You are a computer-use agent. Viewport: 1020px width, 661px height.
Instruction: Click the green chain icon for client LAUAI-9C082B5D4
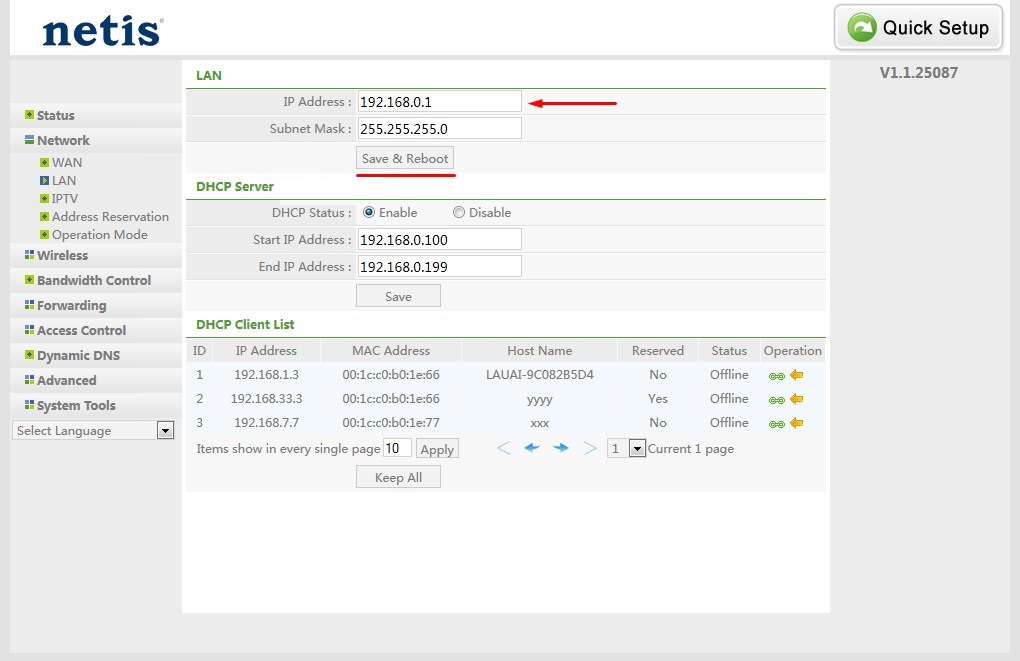click(776, 376)
